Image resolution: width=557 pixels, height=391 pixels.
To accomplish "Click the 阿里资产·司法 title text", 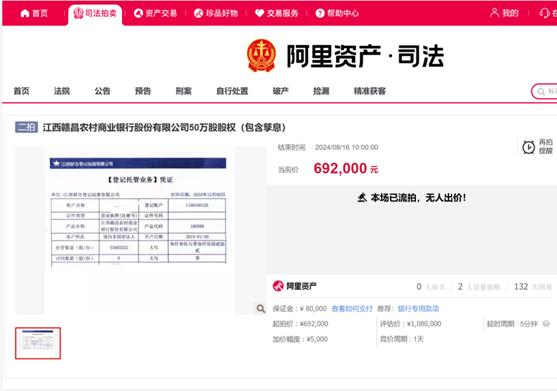I will [366, 56].
